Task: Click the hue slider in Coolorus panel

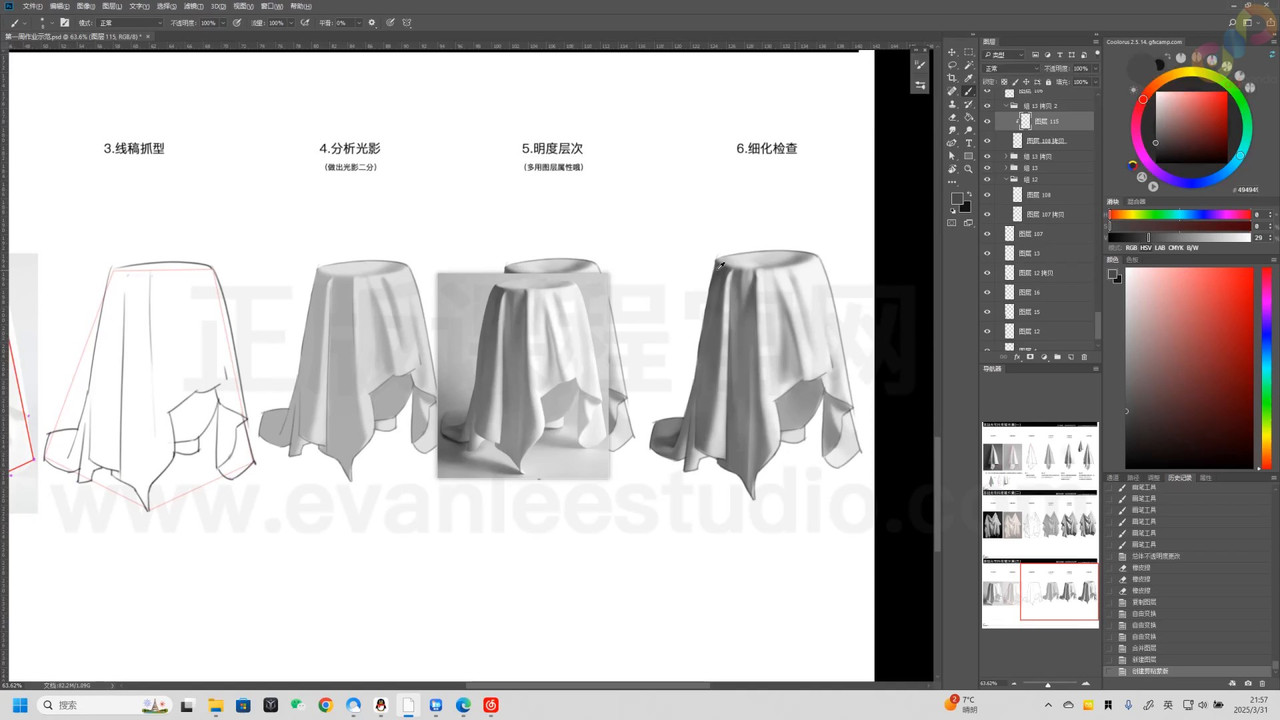Action: pyautogui.click(x=1180, y=215)
